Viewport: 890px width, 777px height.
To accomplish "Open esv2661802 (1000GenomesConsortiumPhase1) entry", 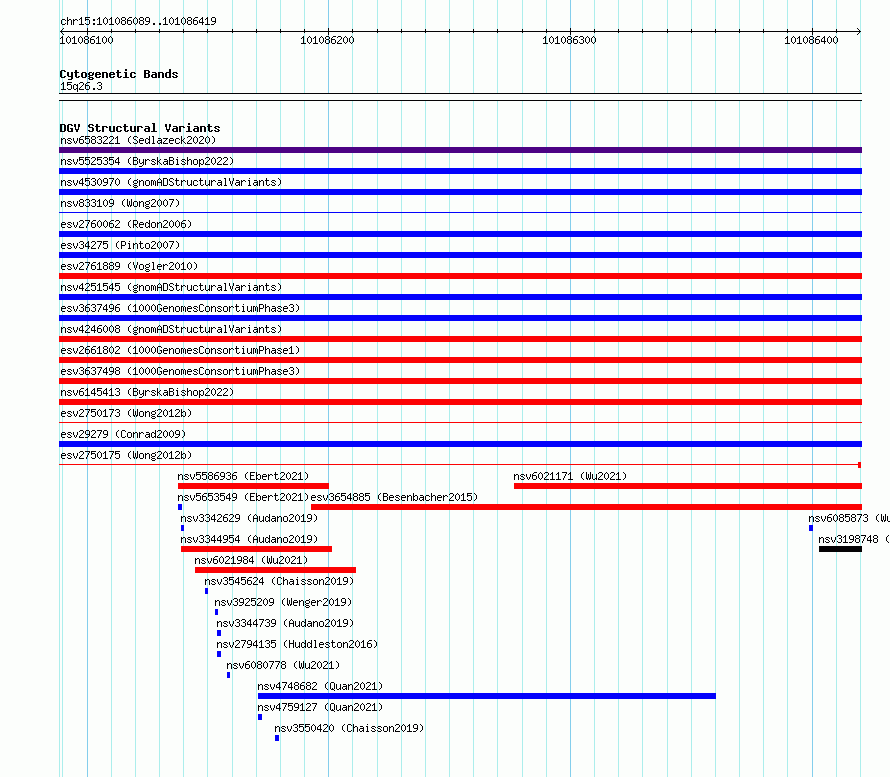I will point(180,350).
